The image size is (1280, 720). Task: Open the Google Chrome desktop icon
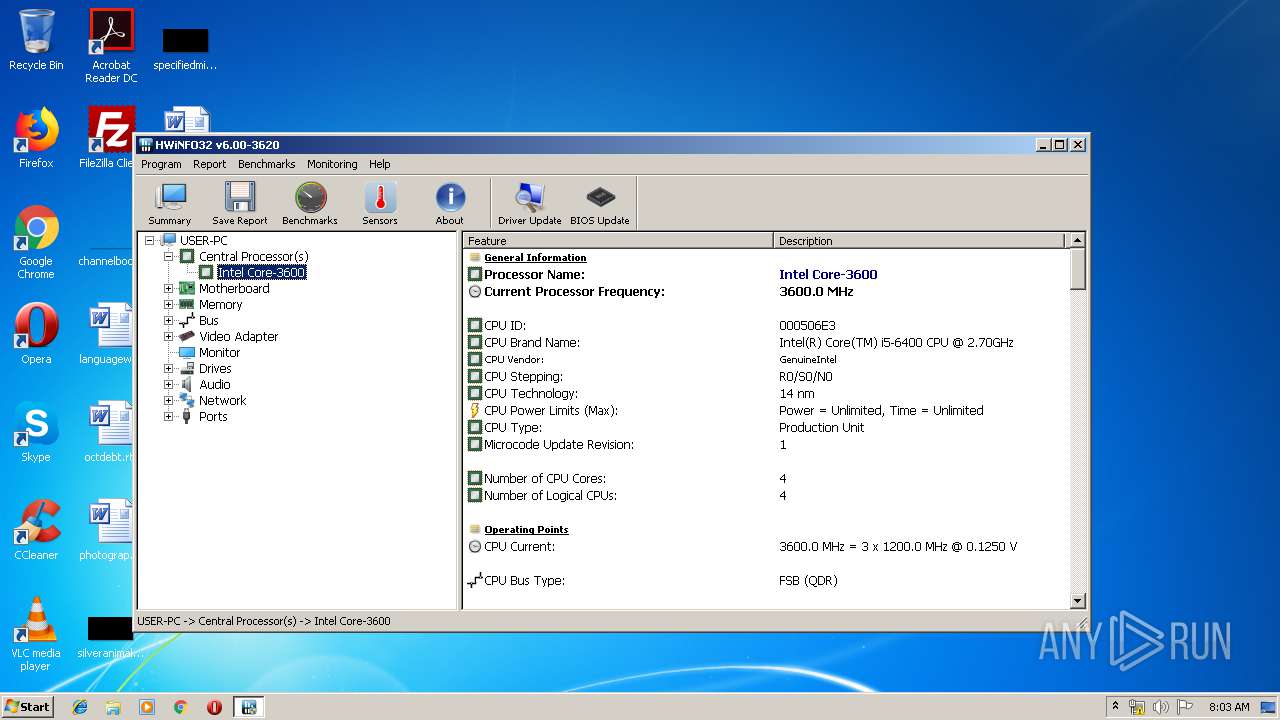tap(36, 242)
